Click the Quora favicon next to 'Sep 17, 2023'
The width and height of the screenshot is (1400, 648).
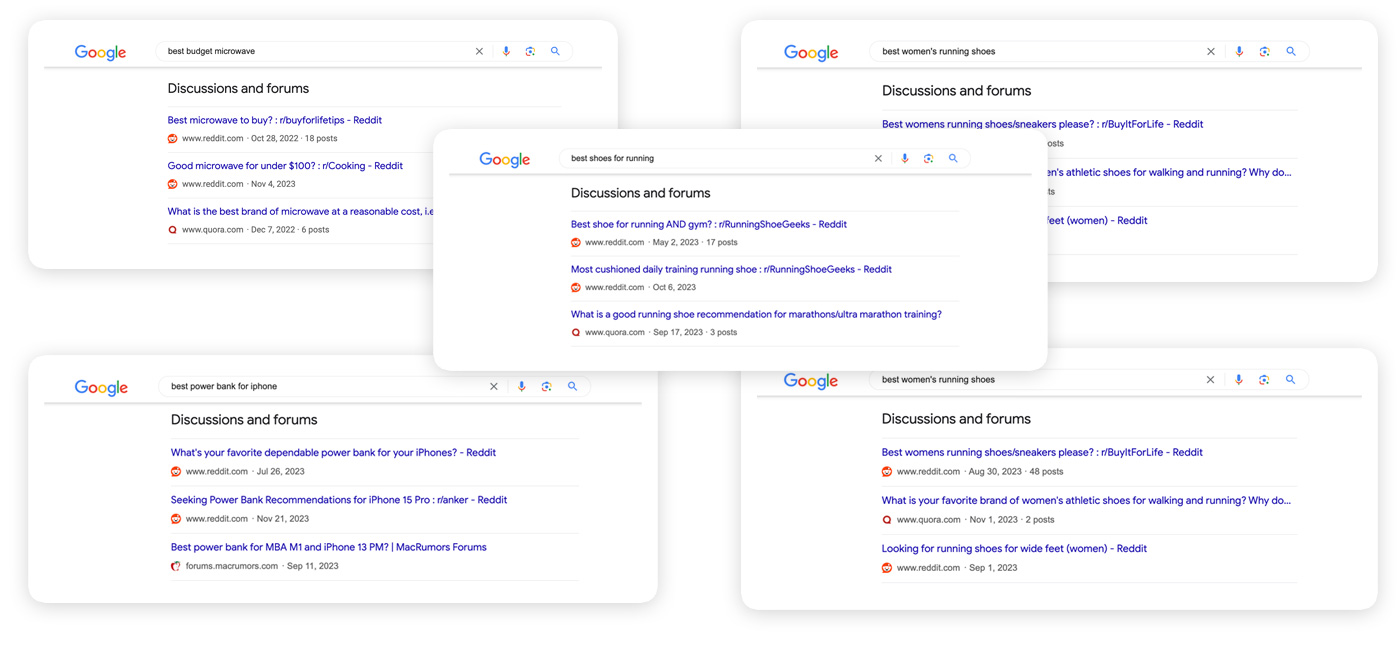pos(576,333)
